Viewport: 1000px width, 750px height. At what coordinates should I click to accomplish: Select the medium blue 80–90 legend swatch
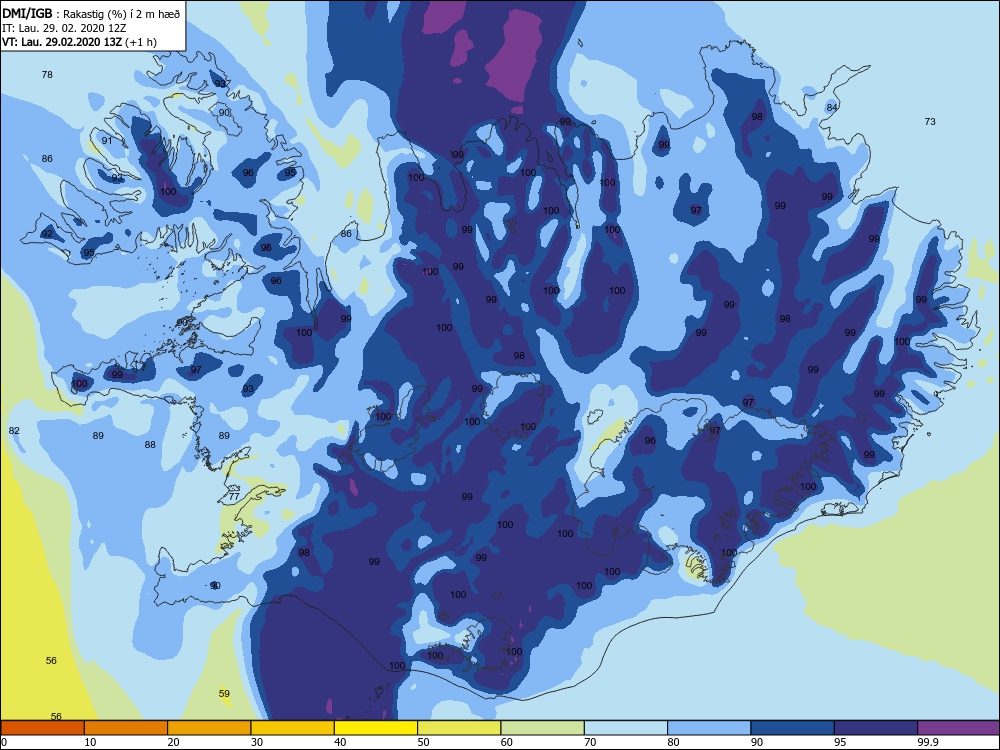pyautogui.click(x=709, y=728)
